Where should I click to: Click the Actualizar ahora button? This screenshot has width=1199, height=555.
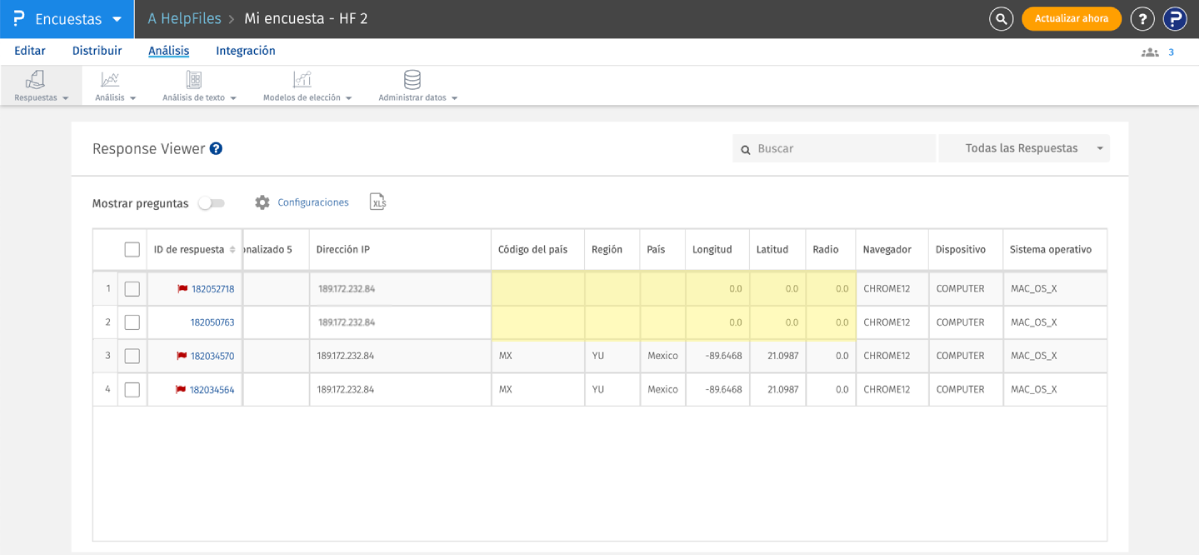click(1071, 19)
